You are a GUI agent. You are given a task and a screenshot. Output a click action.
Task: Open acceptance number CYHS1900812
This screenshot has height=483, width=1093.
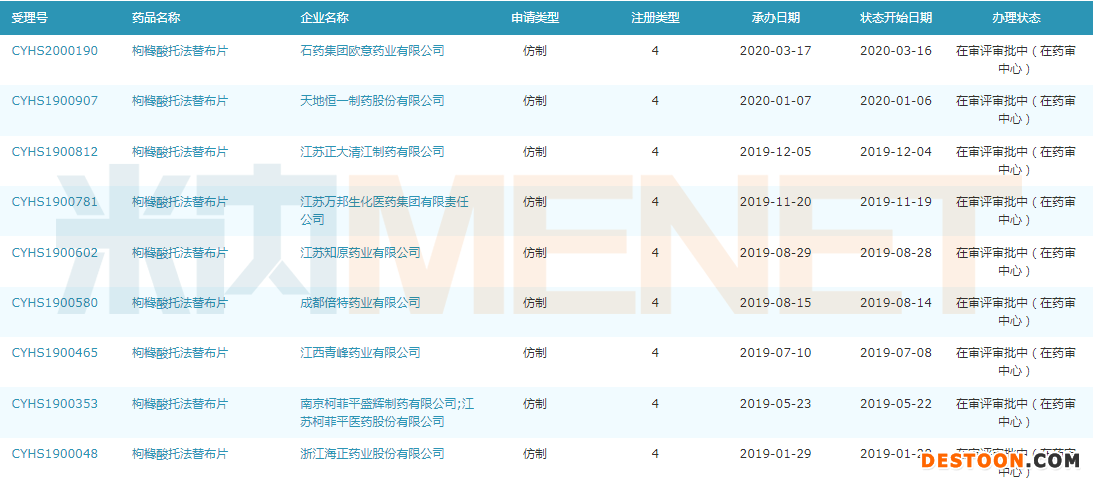(55, 152)
